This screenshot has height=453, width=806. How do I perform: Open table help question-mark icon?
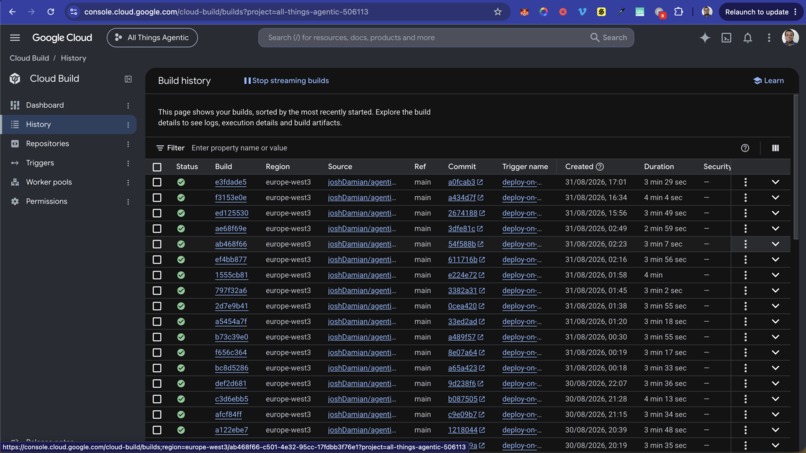coord(745,148)
